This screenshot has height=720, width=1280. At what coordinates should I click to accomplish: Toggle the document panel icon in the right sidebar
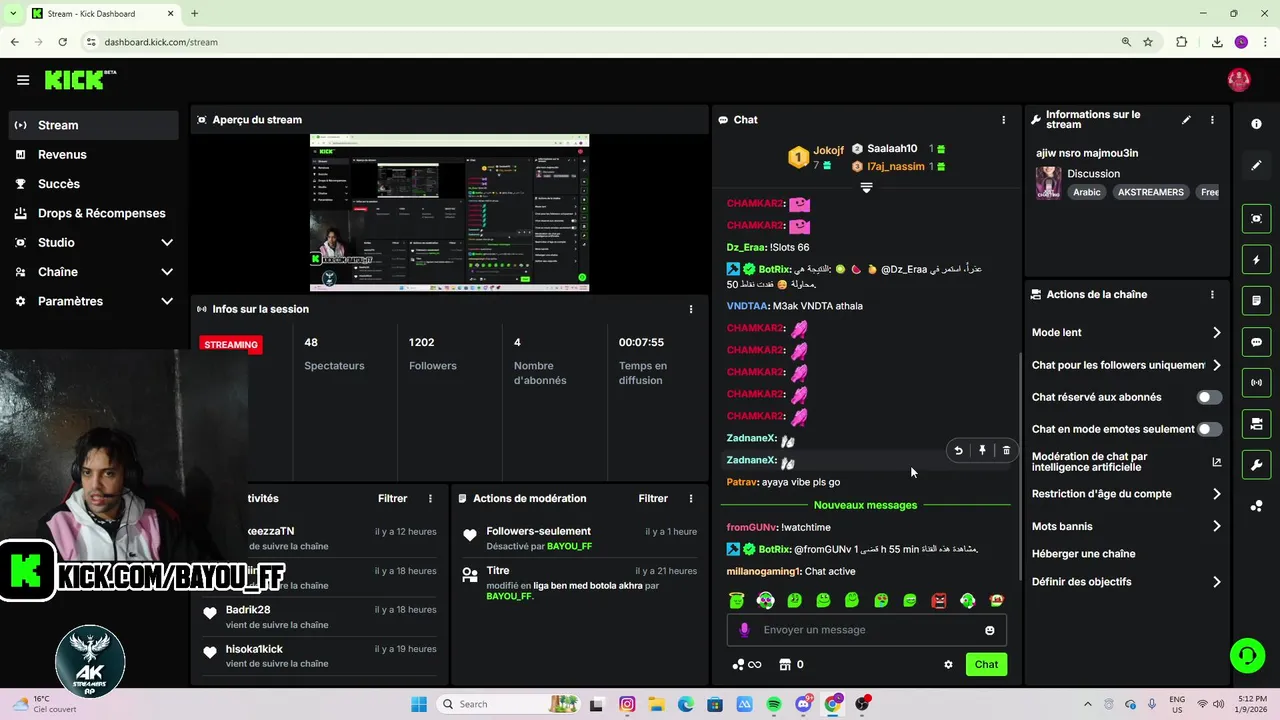(1256, 300)
